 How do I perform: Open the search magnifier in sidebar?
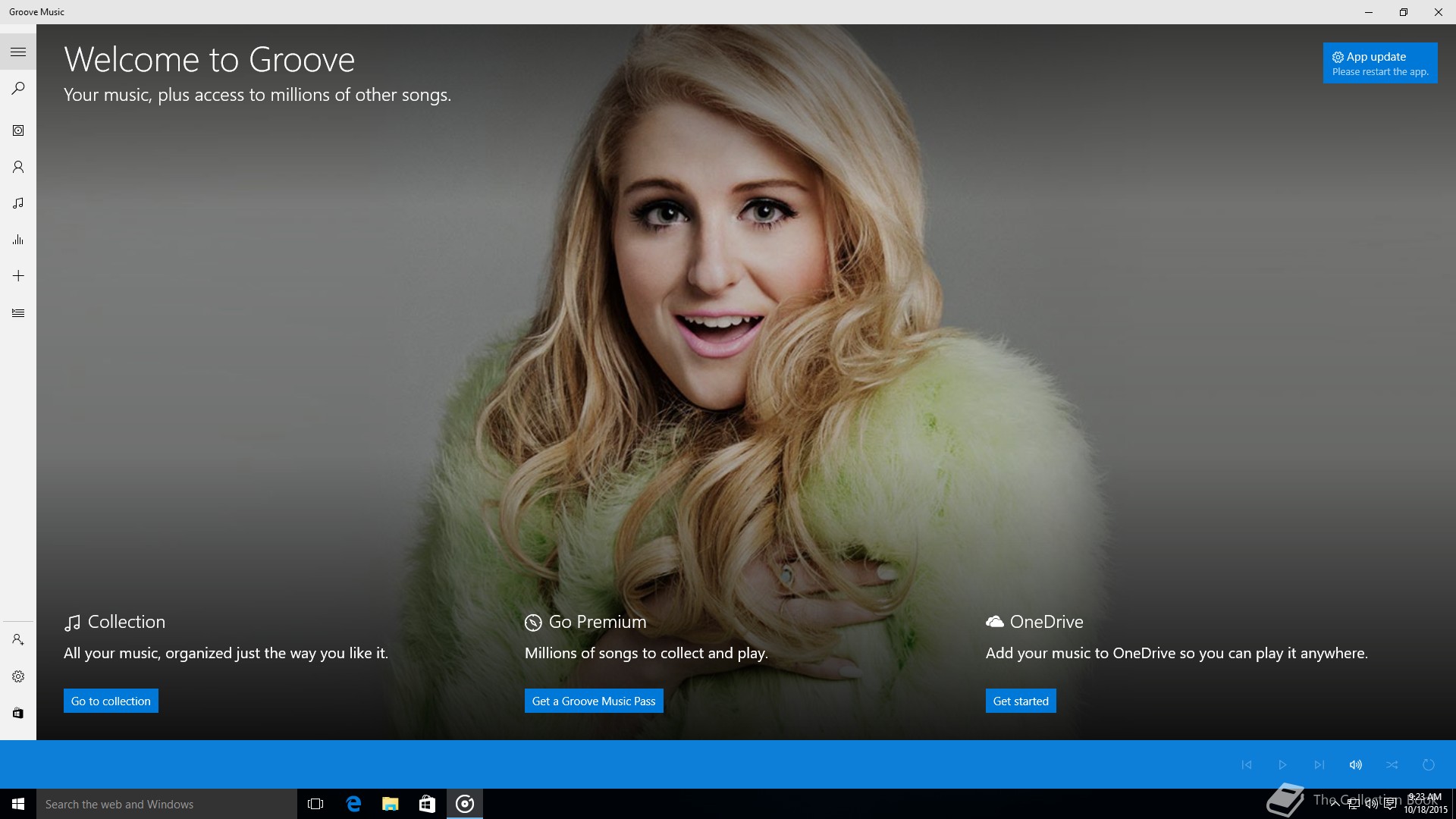point(18,88)
